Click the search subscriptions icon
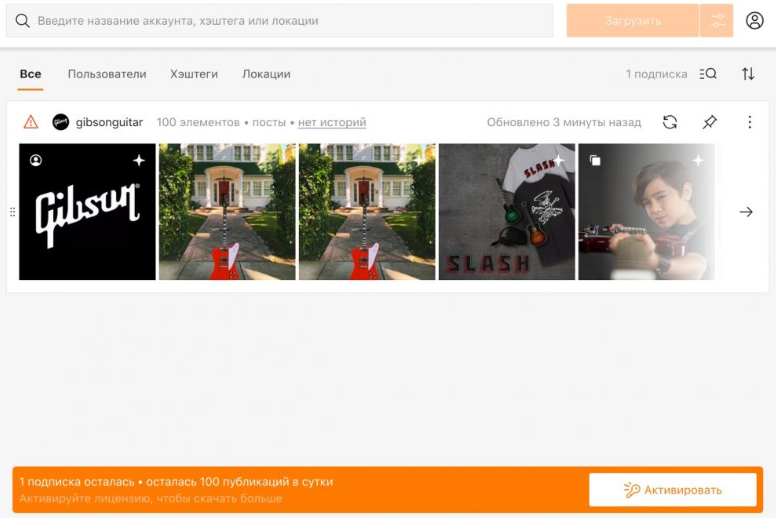Image resolution: width=776 pixels, height=518 pixels. (708, 74)
